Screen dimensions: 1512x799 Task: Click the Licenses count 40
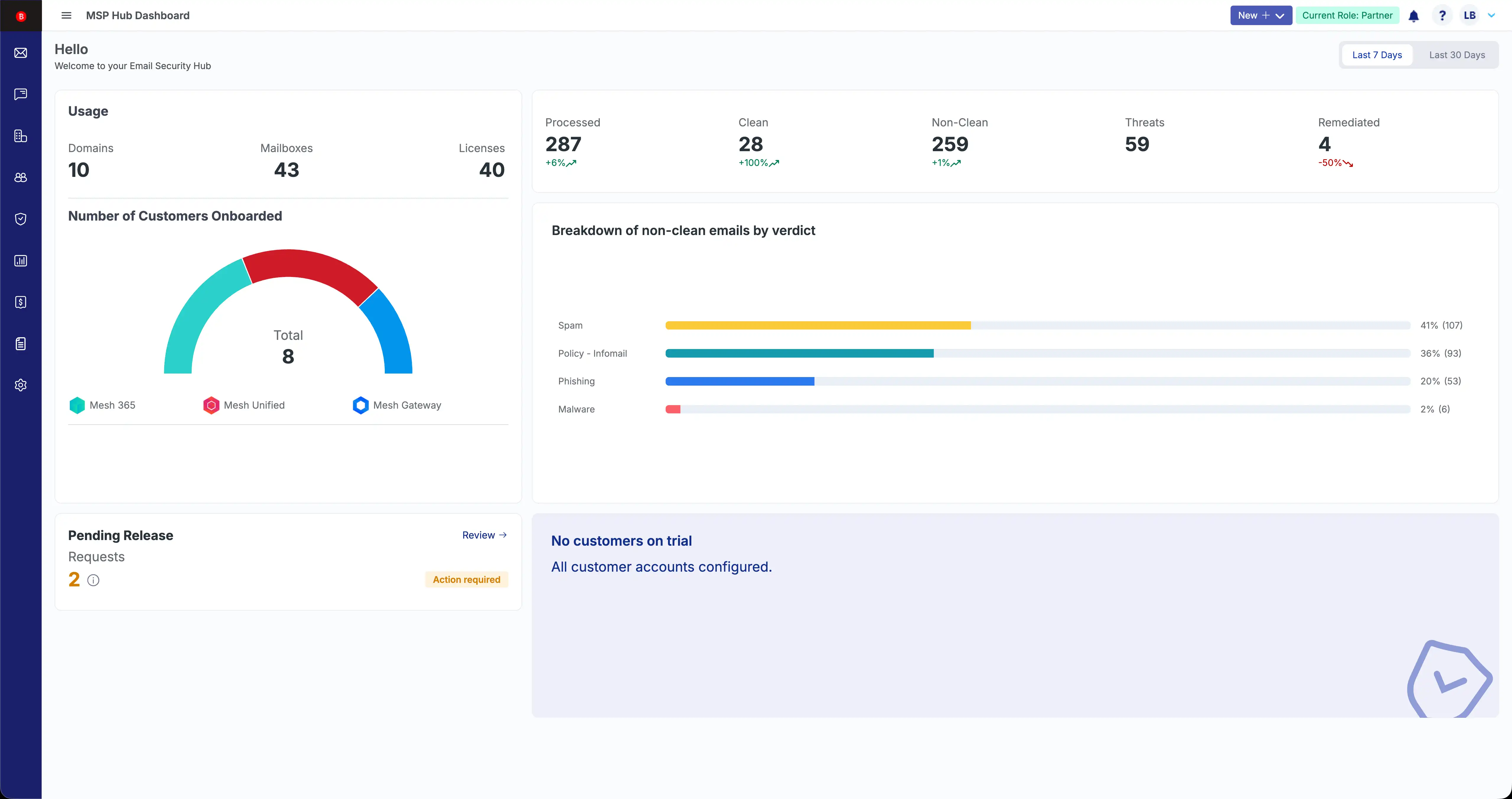click(492, 170)
